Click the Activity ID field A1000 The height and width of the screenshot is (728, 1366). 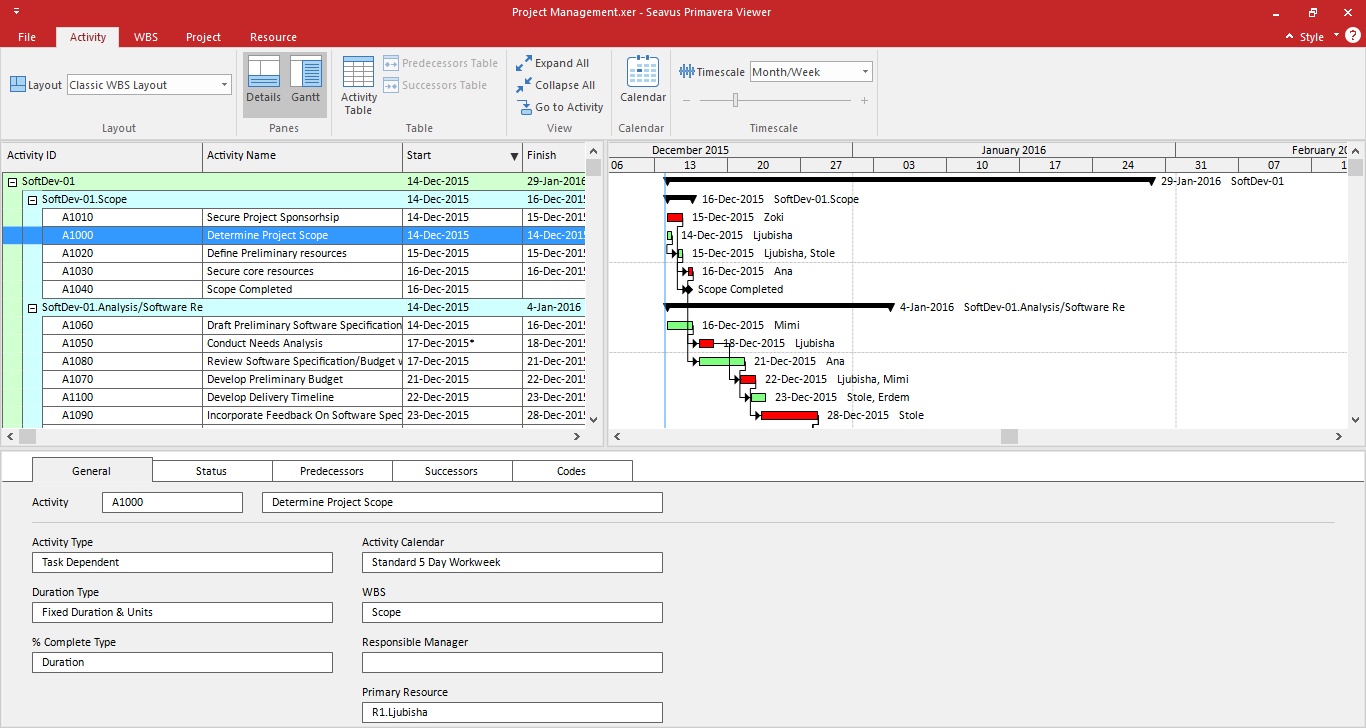click(x=172, y=502)
